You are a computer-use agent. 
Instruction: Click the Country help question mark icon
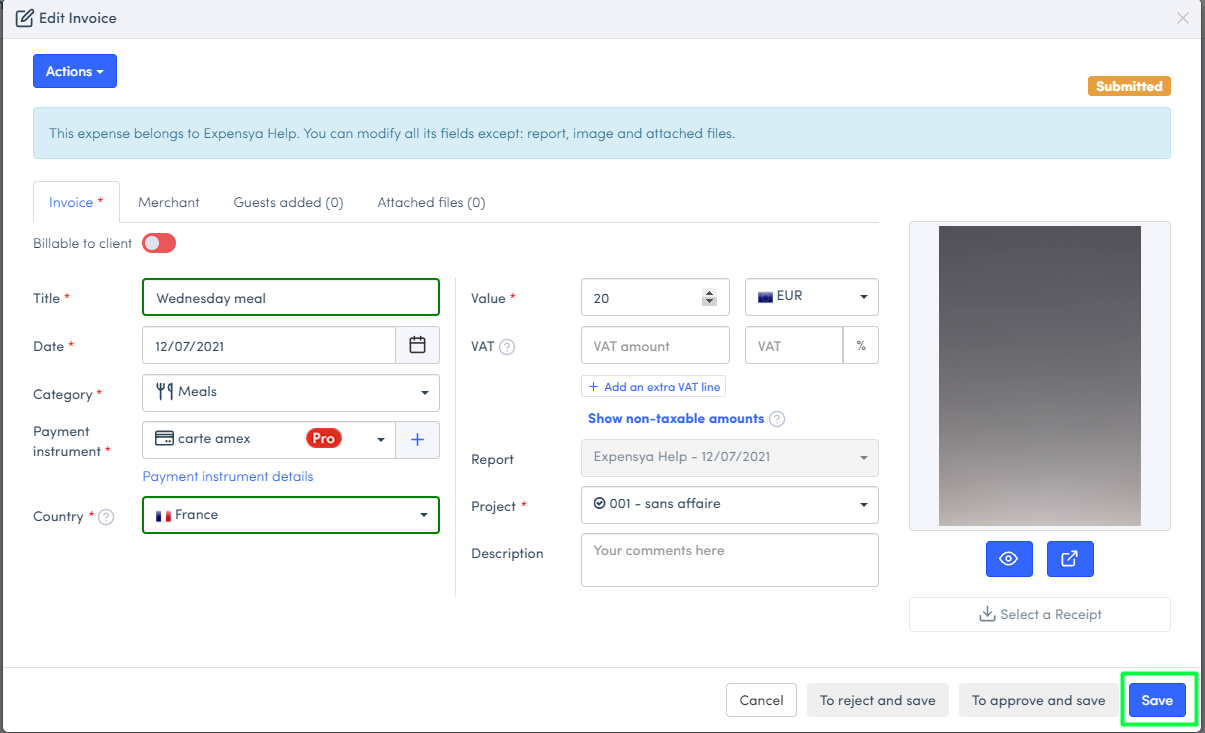pos(106,517)
